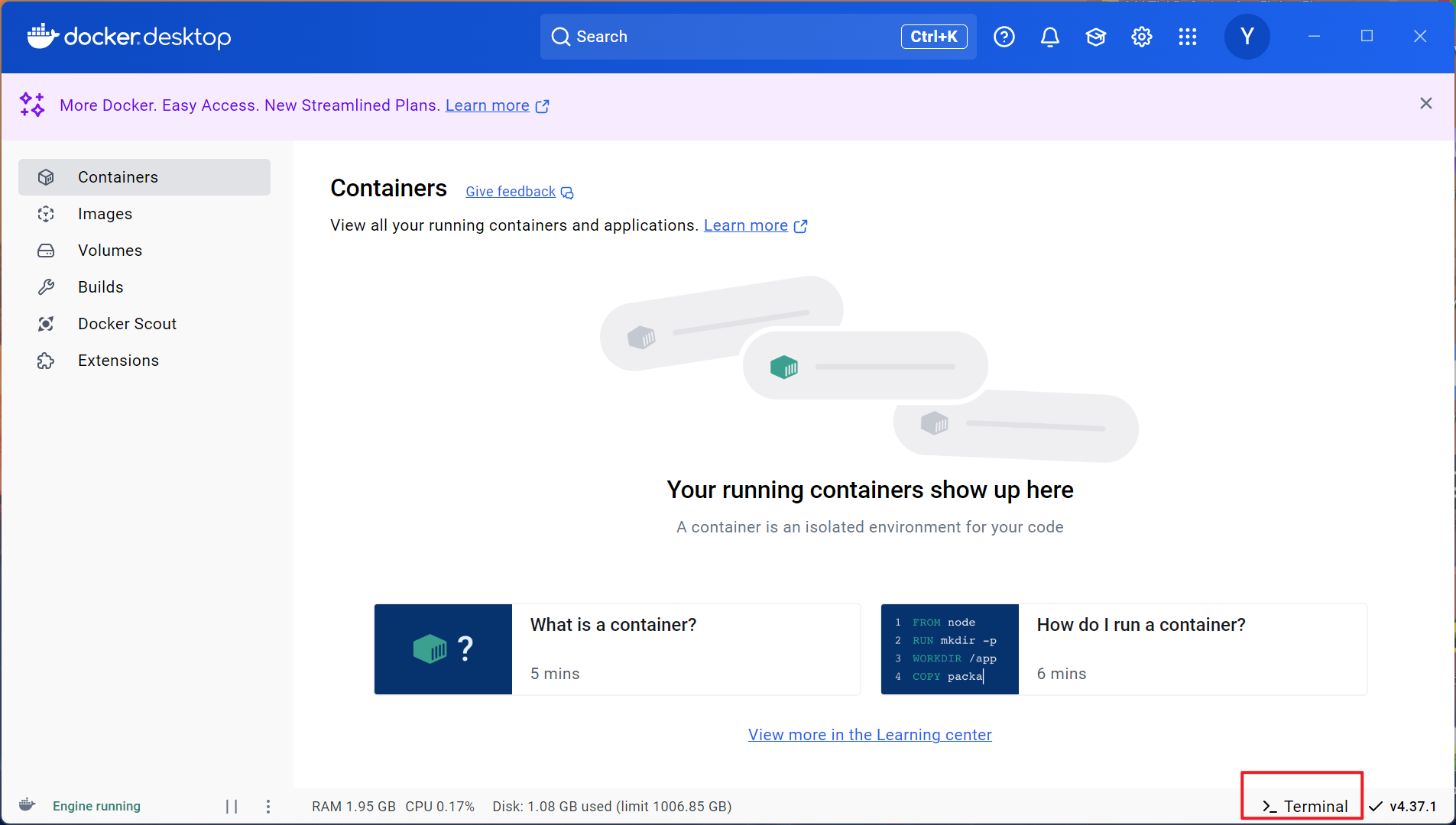Click the Search input field

tap(758, 37)
